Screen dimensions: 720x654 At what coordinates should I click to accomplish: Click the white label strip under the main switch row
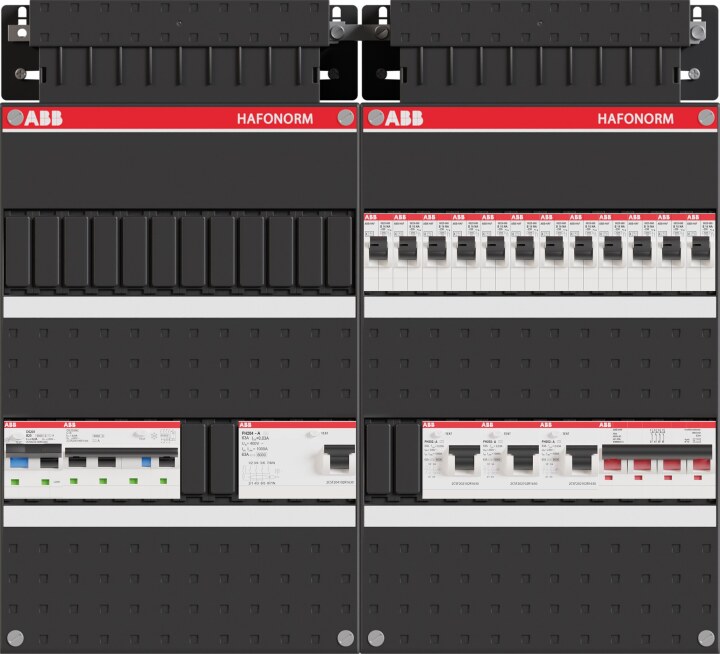point(540,516)
